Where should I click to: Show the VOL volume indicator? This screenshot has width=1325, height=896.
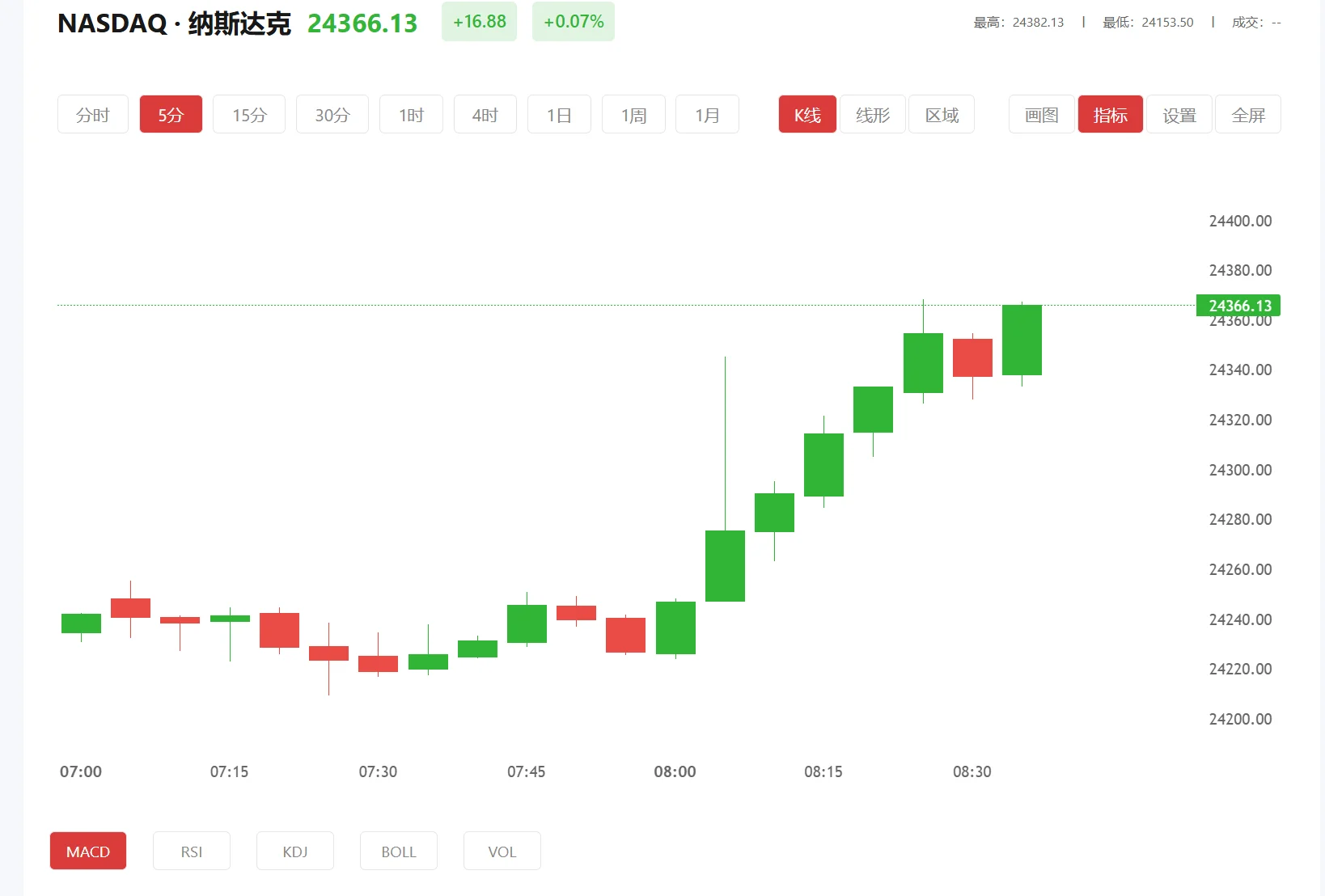point(502,851)
